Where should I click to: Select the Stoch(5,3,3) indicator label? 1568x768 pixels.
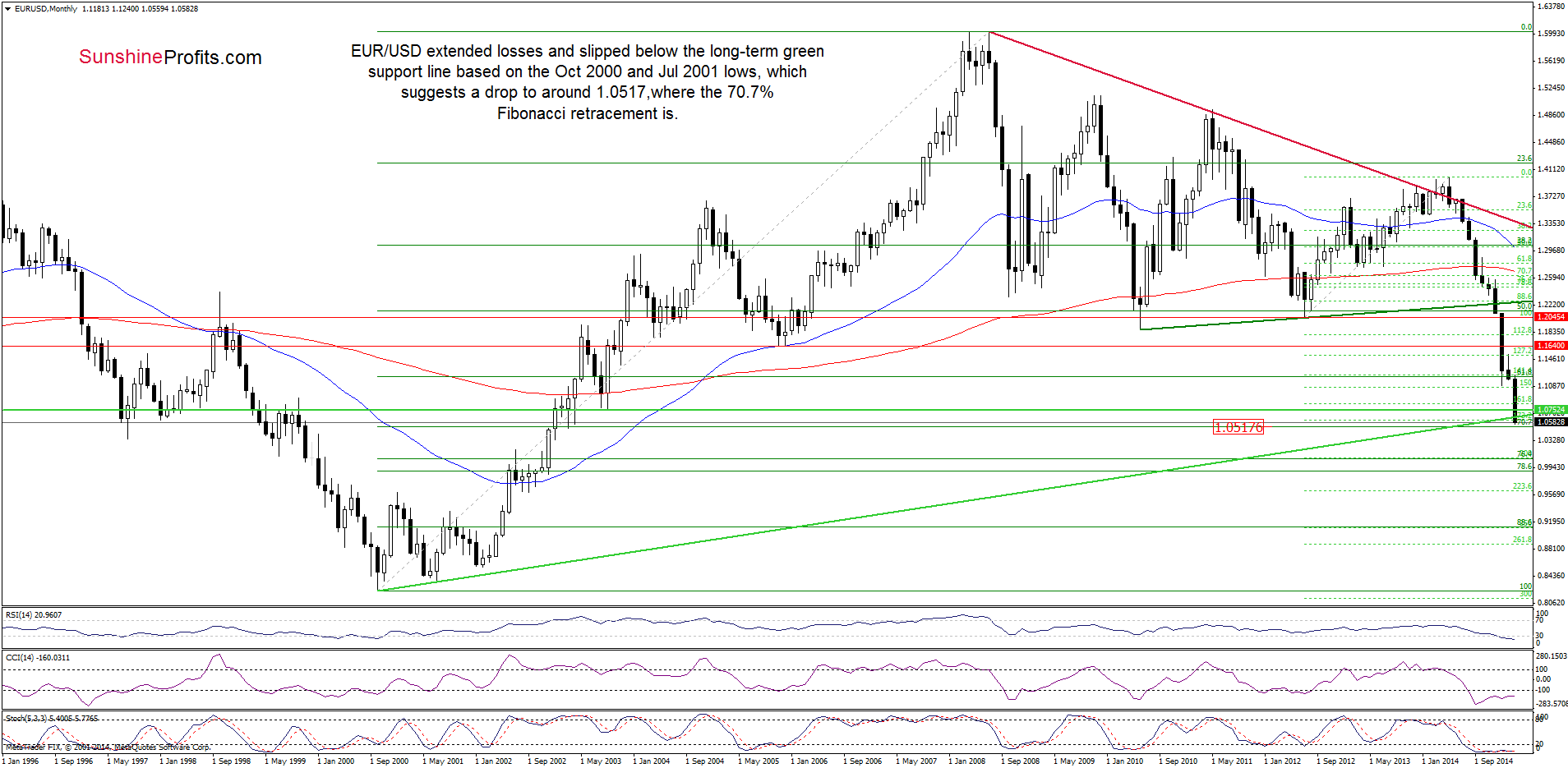51,719
